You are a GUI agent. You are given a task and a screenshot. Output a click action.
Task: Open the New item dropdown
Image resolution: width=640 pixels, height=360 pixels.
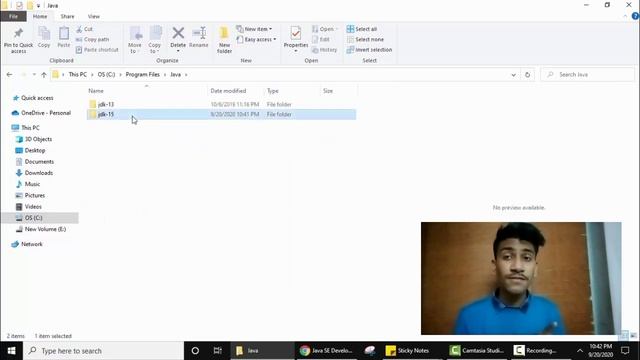pos(254,29)
